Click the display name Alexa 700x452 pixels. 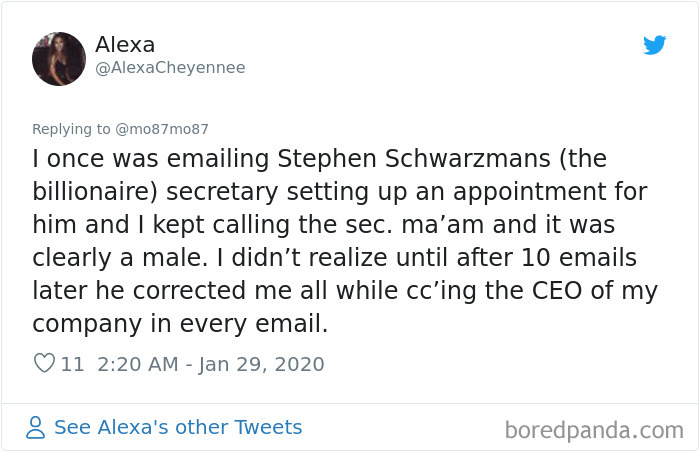pos(125,45)
